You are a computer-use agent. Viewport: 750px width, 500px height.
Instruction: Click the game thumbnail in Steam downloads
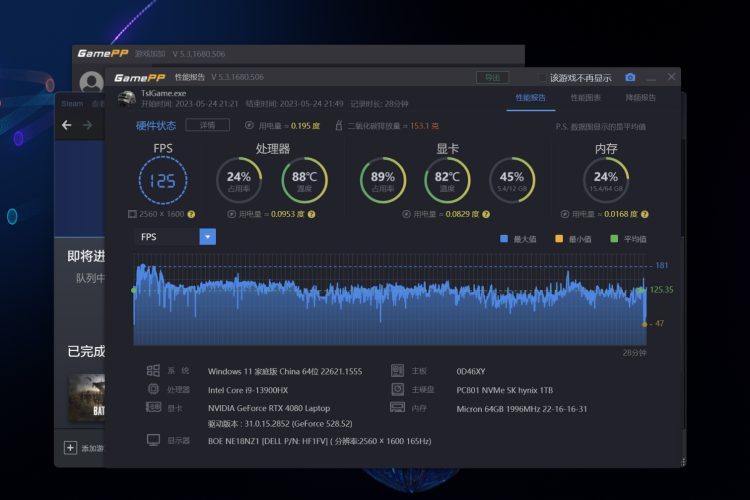(x=87, y=398)
